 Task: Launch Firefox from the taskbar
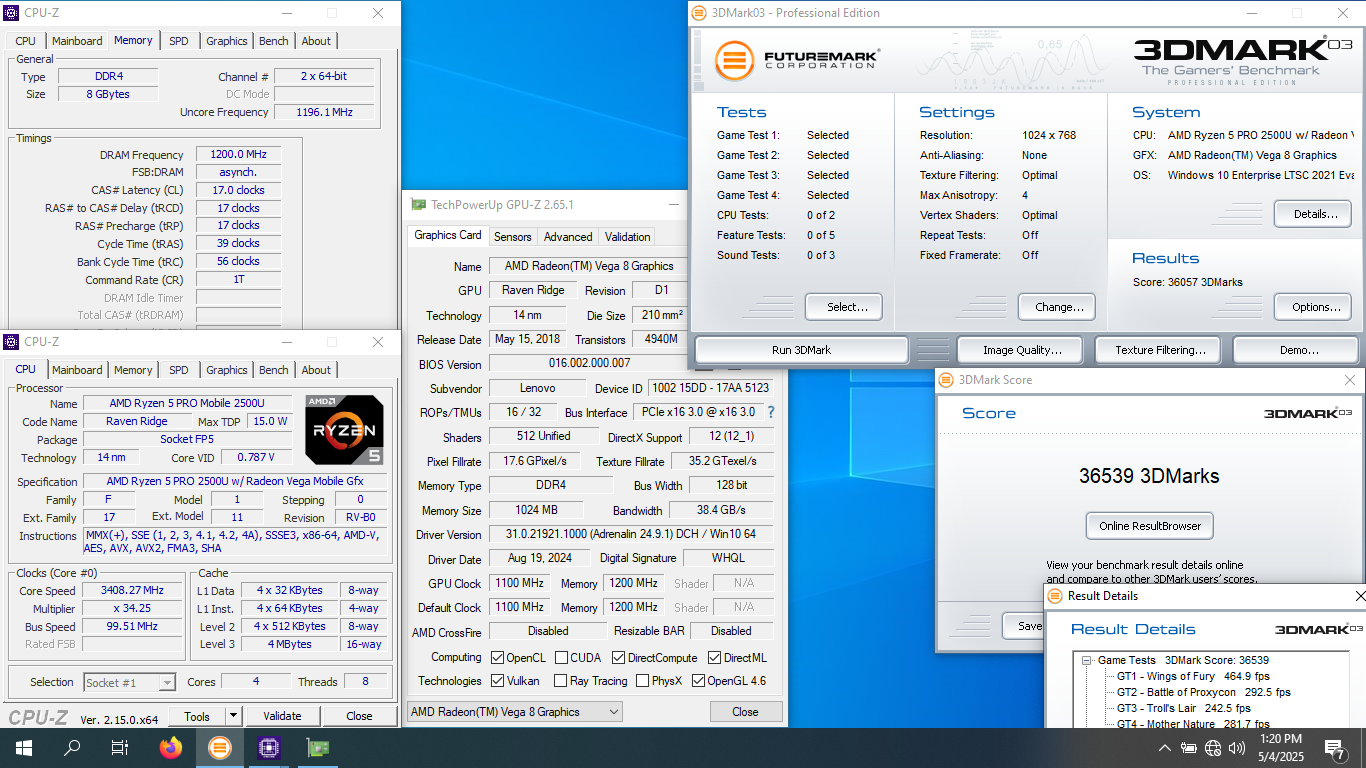(x=171, y=747)
